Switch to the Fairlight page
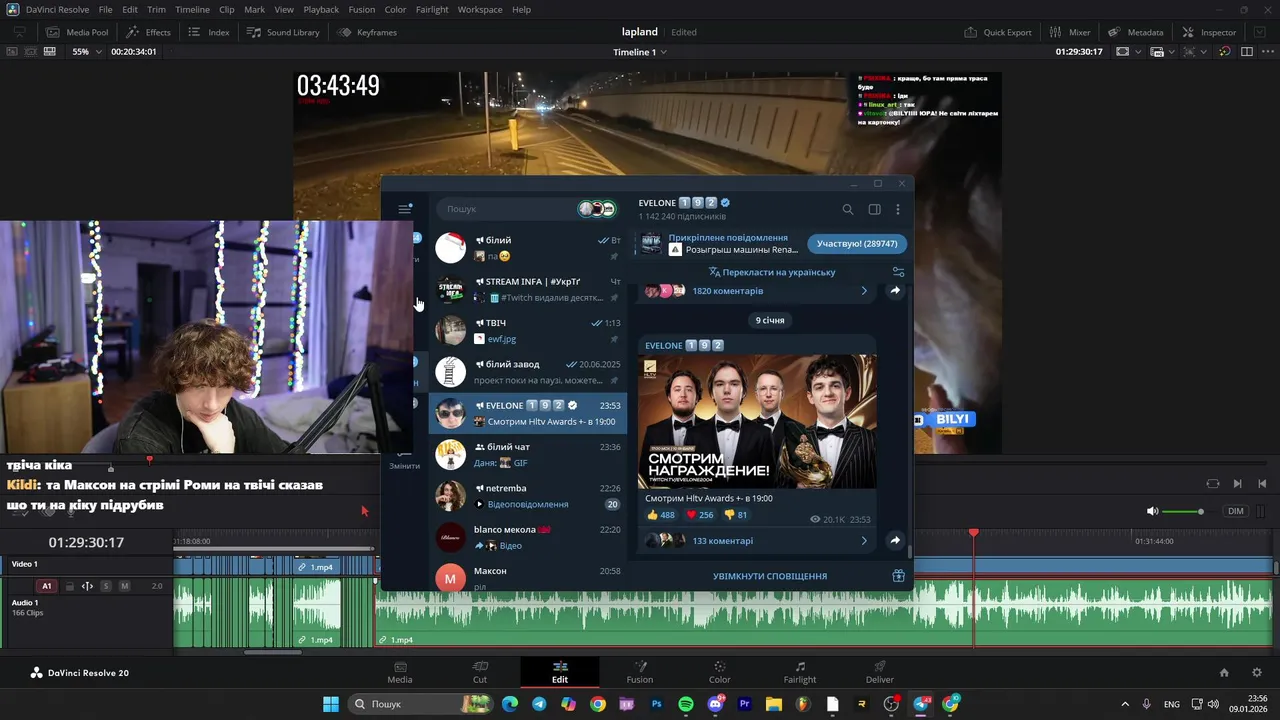 800,672
